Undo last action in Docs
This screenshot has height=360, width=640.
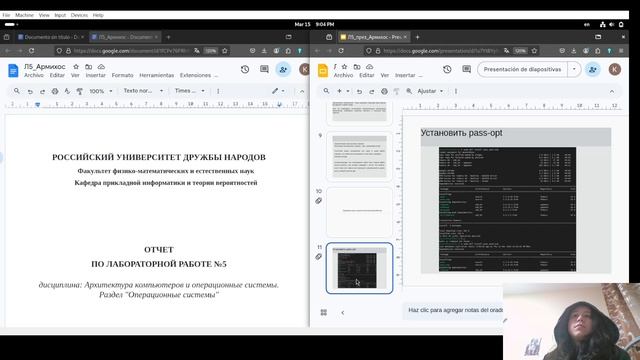tap(30, 91)
